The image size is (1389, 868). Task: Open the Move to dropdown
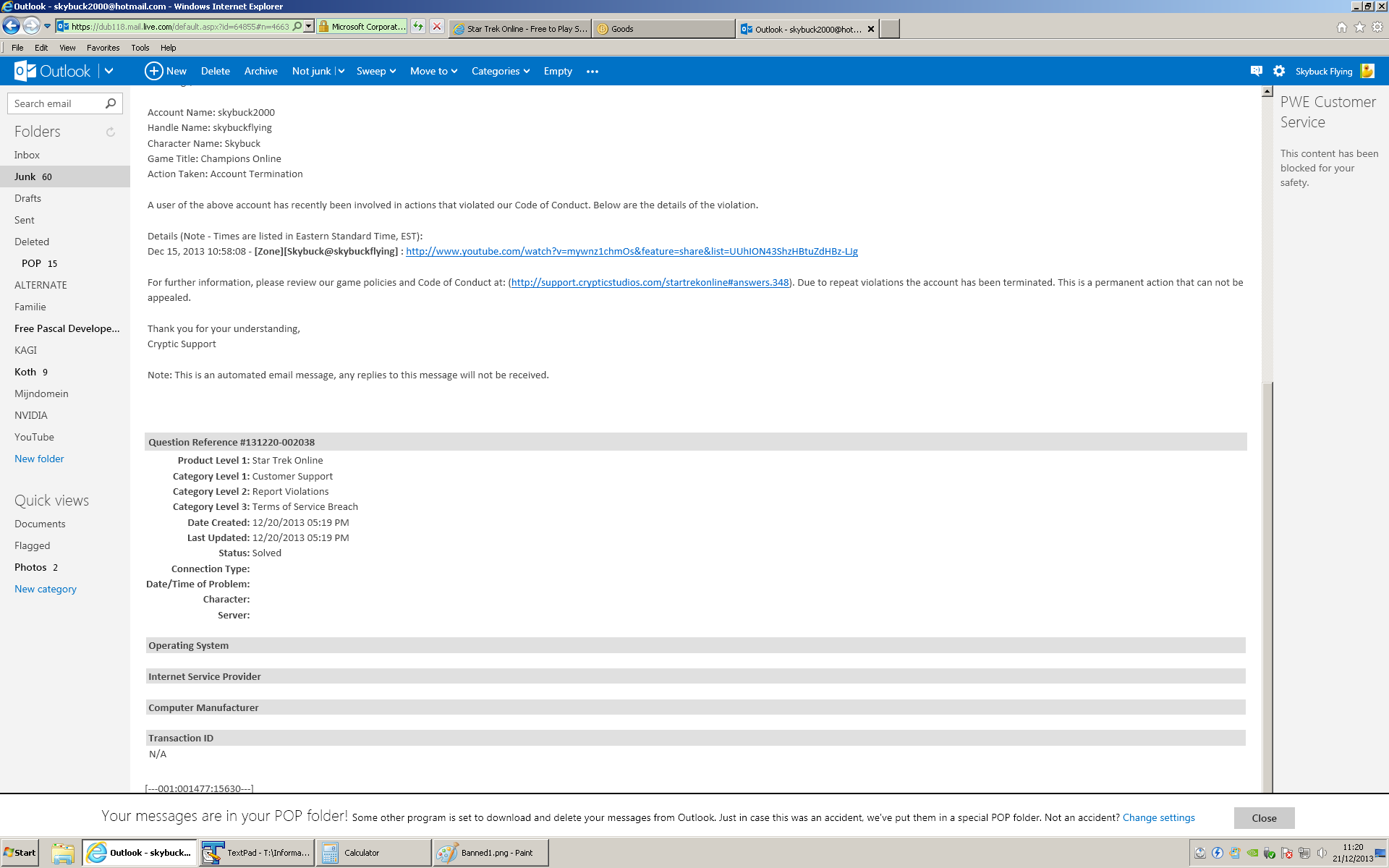(x=433, y=71)
